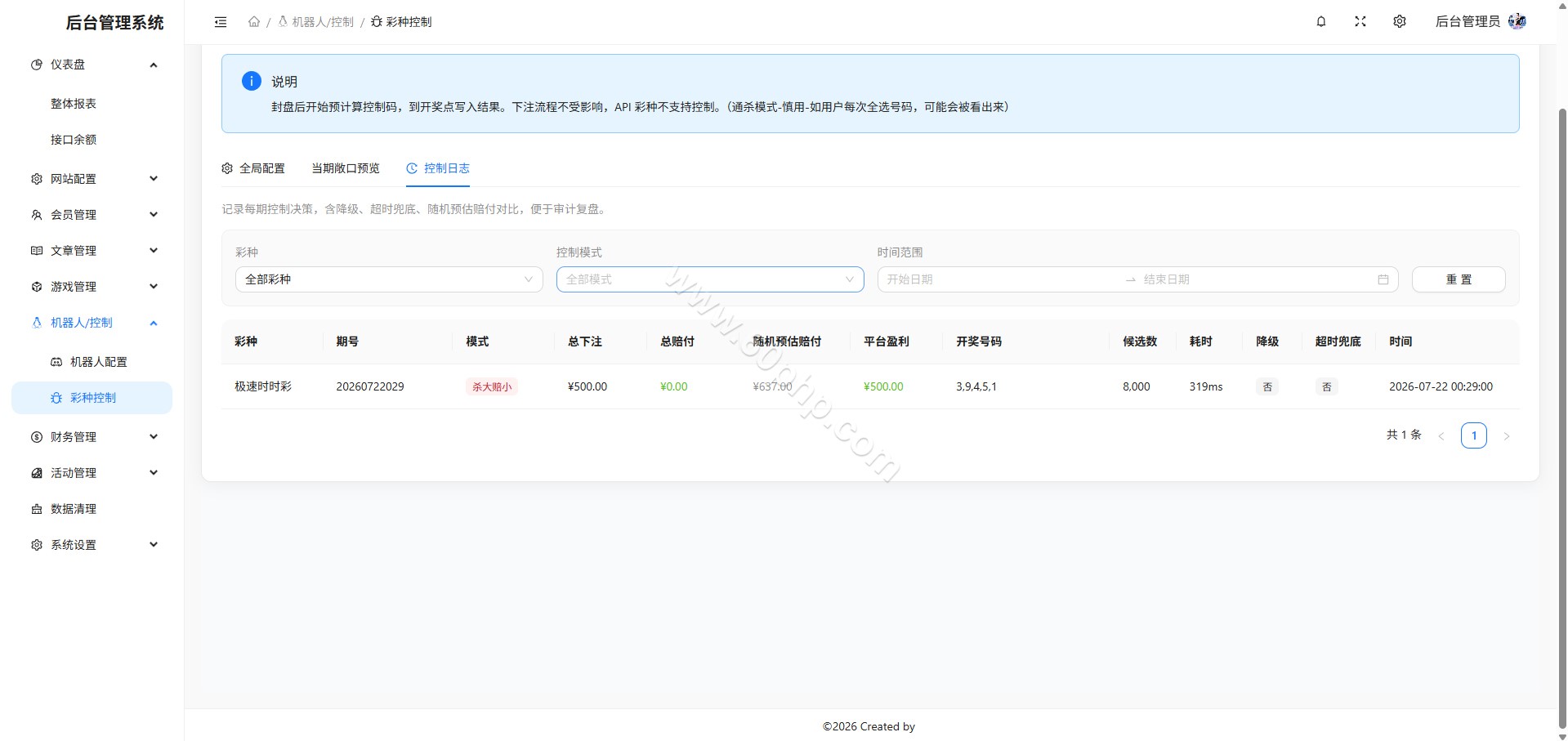This screenshot has height=741, width=1568.
Task: Switch to the 当期敞口预览 tab
Action: pyautogui.click(x=346, y=168)
